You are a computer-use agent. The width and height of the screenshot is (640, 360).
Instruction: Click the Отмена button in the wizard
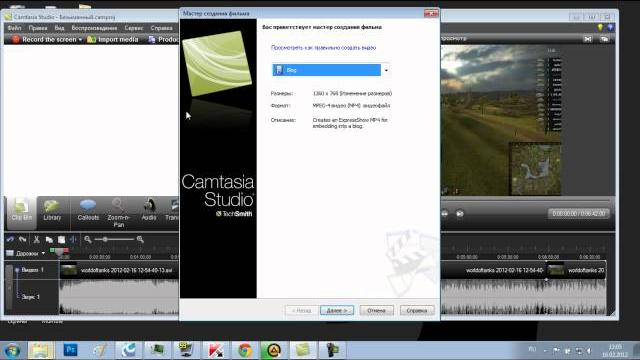point(376,311)
